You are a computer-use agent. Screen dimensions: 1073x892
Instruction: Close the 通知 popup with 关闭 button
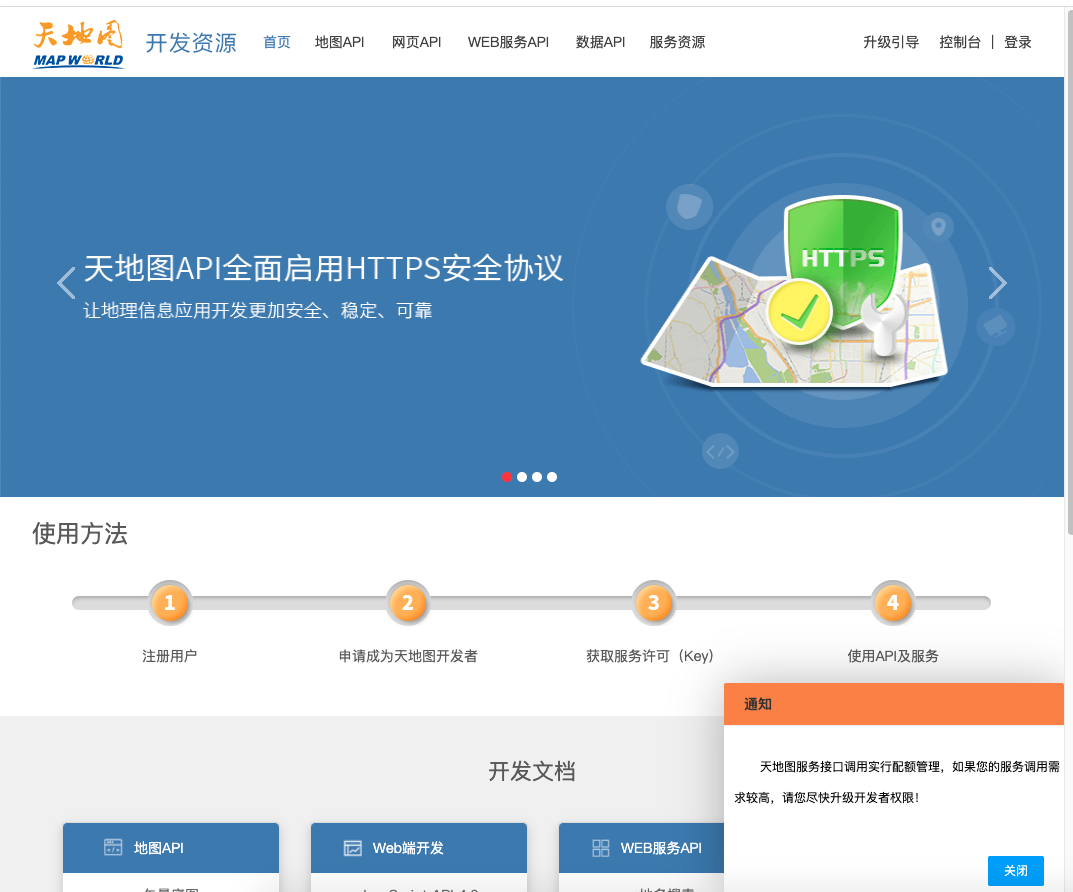tap(1015, 871)
